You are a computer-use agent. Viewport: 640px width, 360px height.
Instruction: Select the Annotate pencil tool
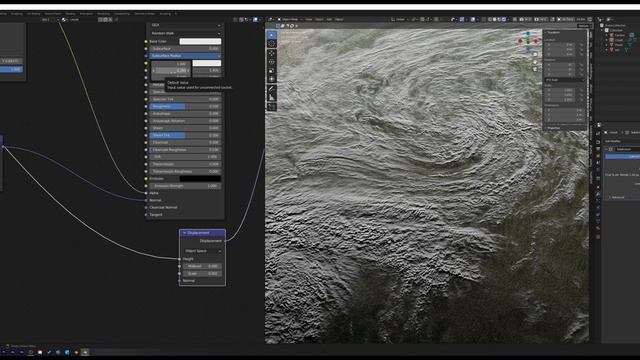271,89
